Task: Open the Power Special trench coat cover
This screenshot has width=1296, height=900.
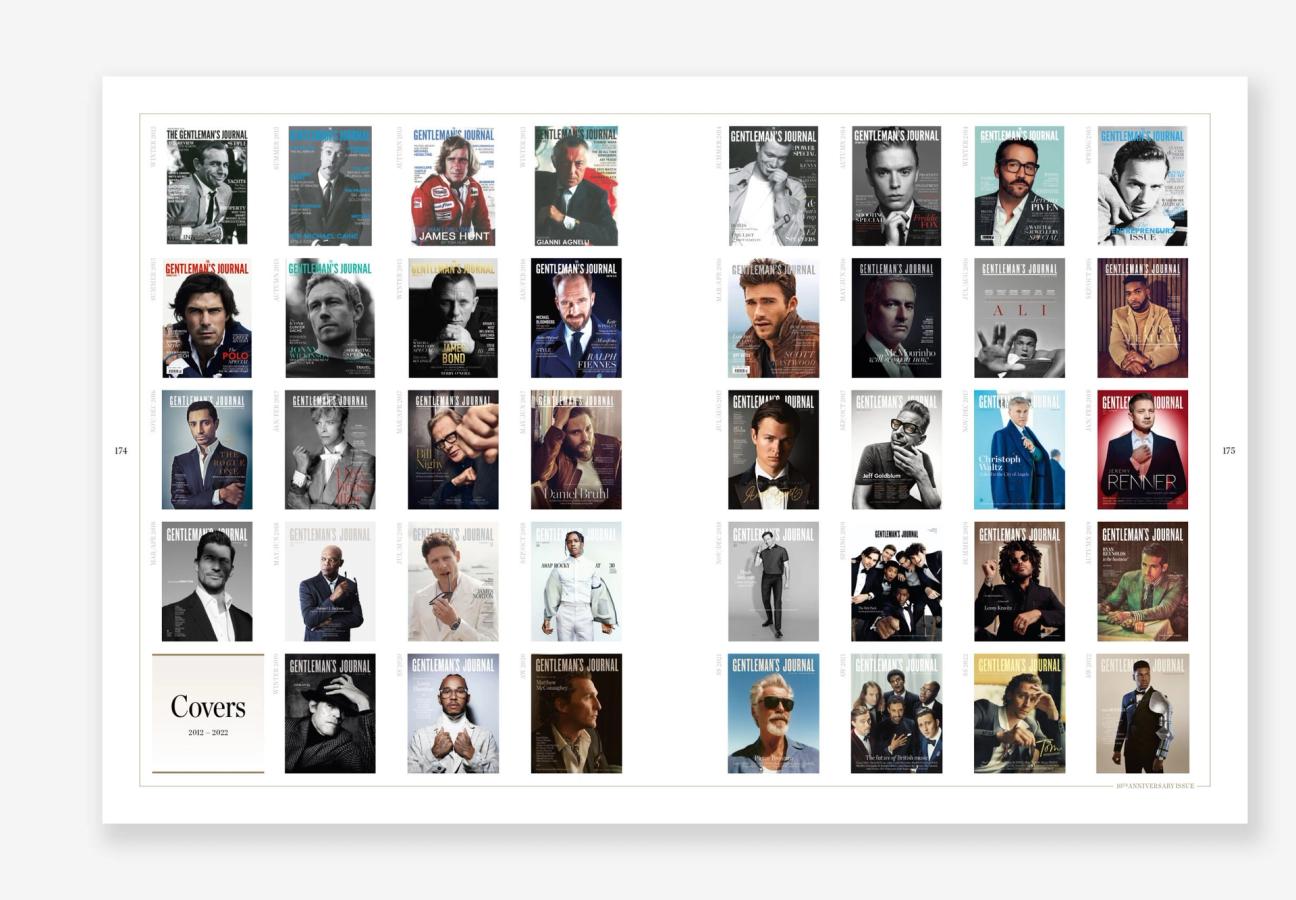Action: coord(773,186)
